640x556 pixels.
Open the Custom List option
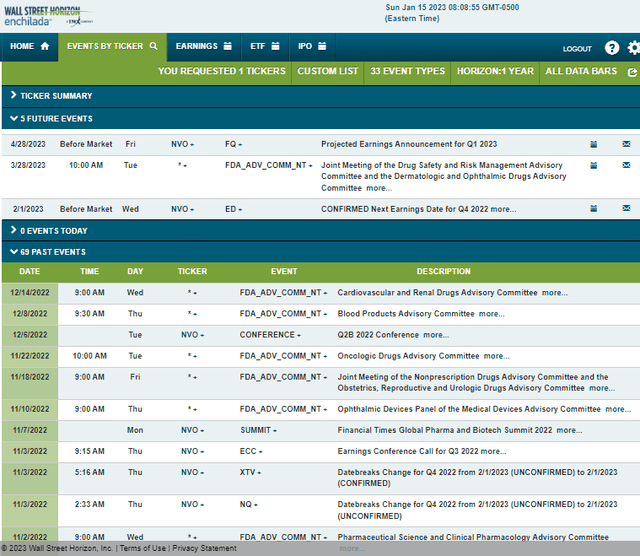(327, 71)
